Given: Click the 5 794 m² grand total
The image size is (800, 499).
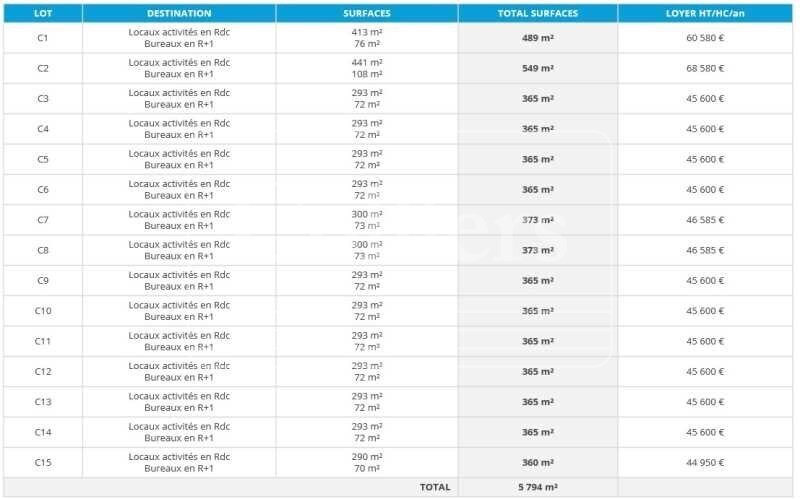Looking at the screenshot, I should (x=538, y=487).
